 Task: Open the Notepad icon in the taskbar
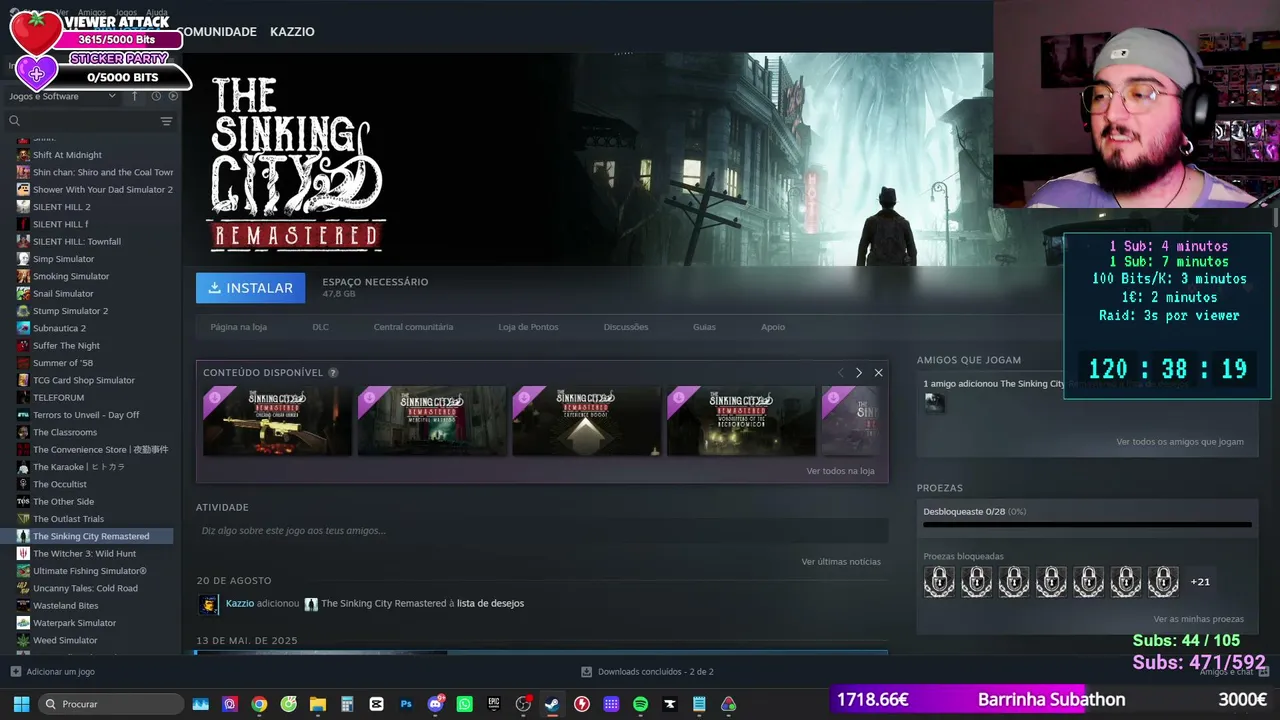699,704
